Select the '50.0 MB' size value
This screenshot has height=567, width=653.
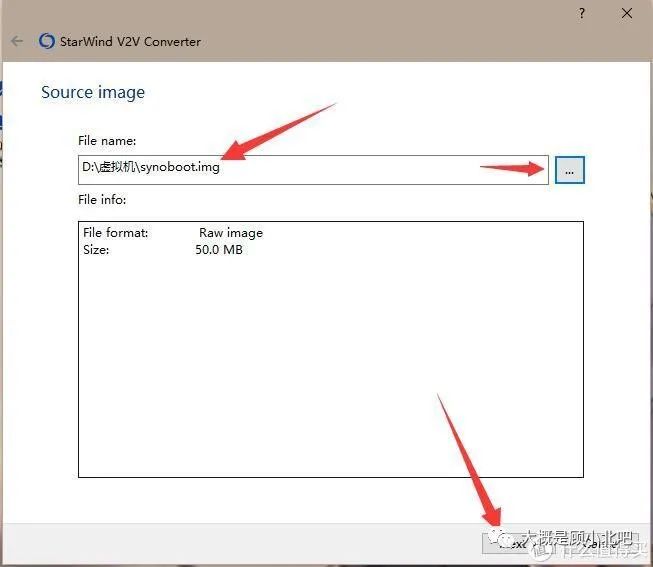(219, 250)
